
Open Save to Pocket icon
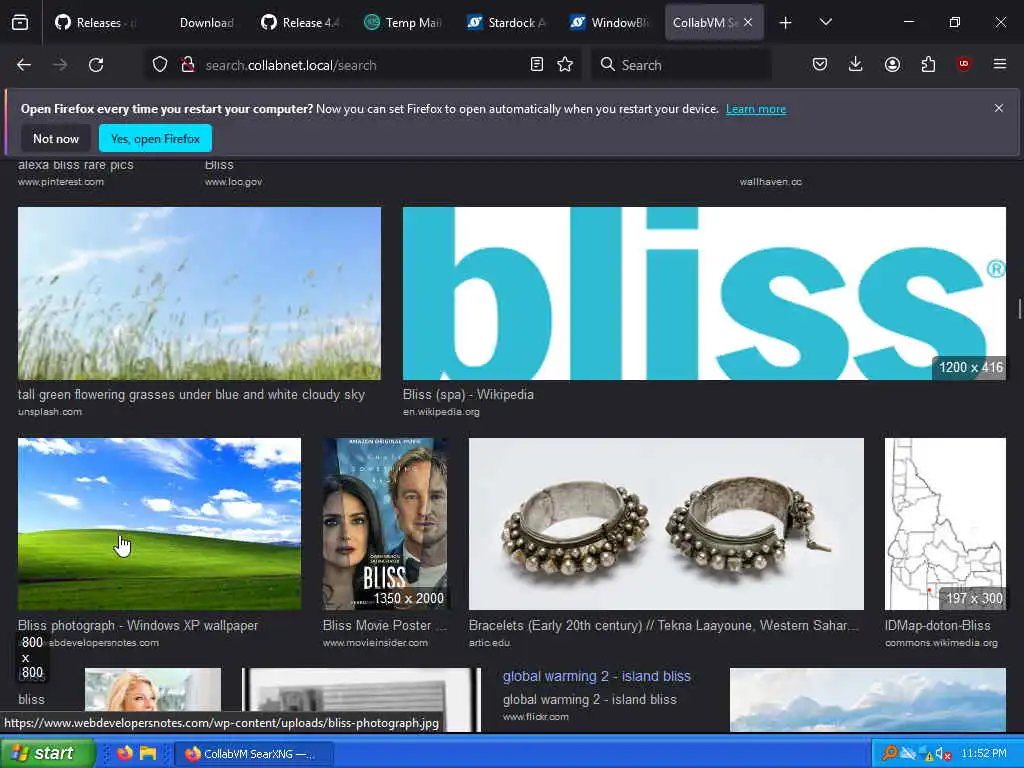click(x=820, y=64)
